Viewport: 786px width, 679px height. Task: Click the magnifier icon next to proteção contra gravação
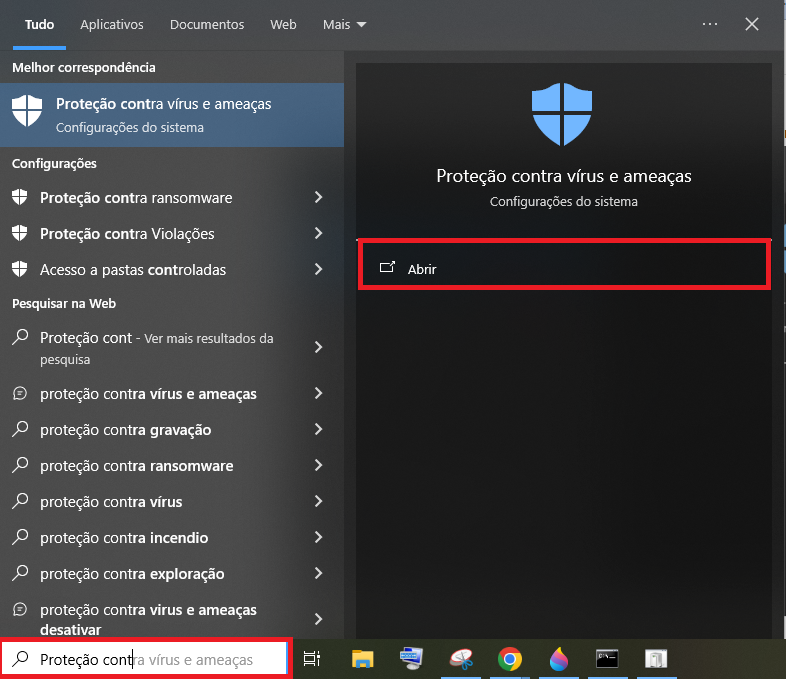pos(20,429)
